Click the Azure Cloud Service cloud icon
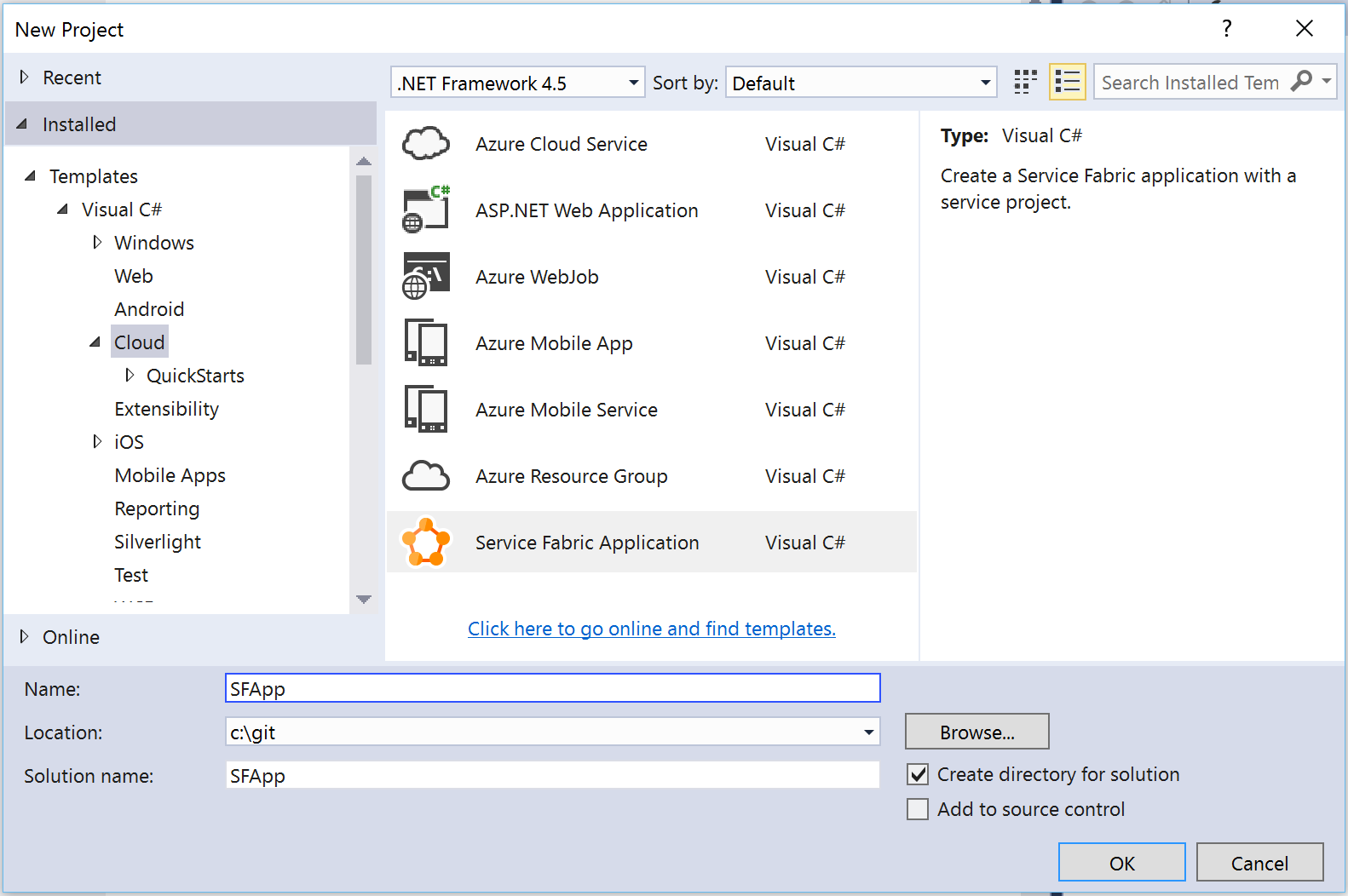Screen dimensions: 1348x896 [426, 144]
